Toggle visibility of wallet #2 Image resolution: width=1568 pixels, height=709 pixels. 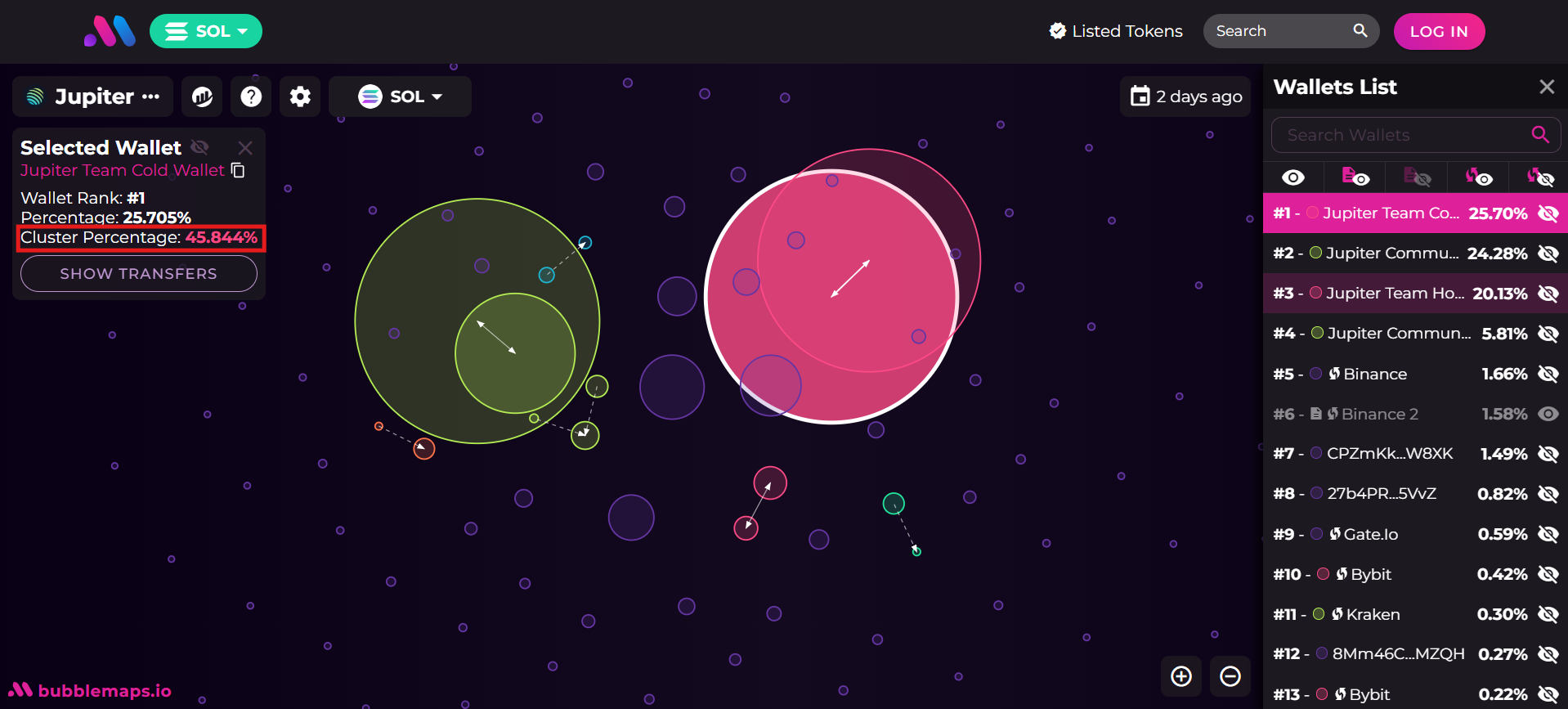[1548, 254]
